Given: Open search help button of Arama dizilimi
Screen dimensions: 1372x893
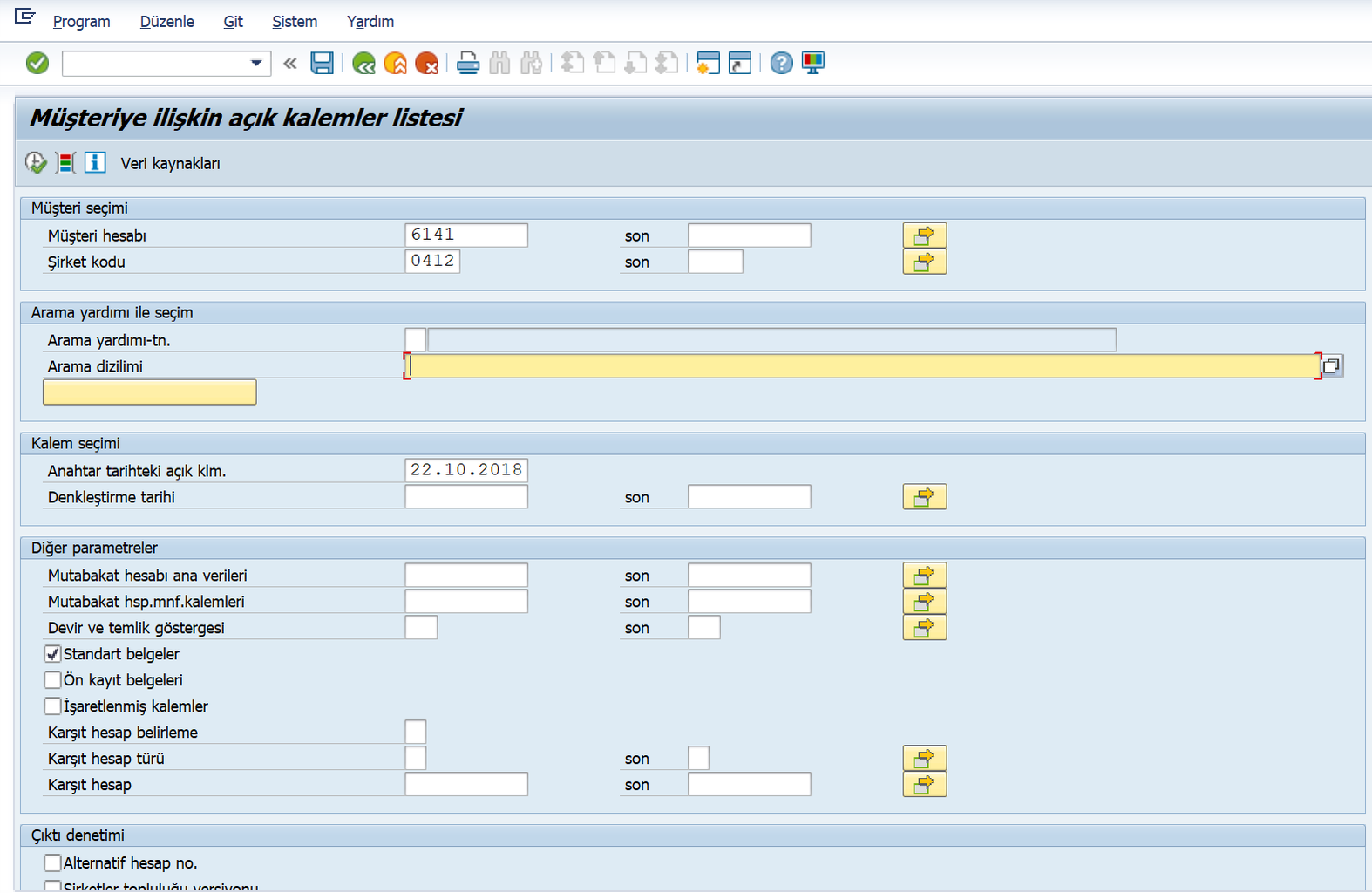Looking at the screenshot, I should pyautogui.click(x=1331, y=366).
